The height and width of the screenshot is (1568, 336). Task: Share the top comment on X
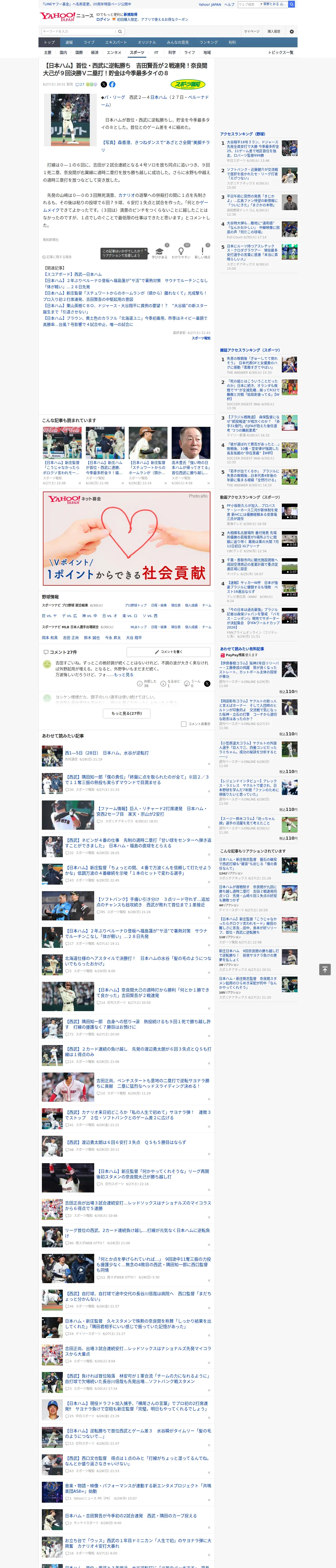207,684
